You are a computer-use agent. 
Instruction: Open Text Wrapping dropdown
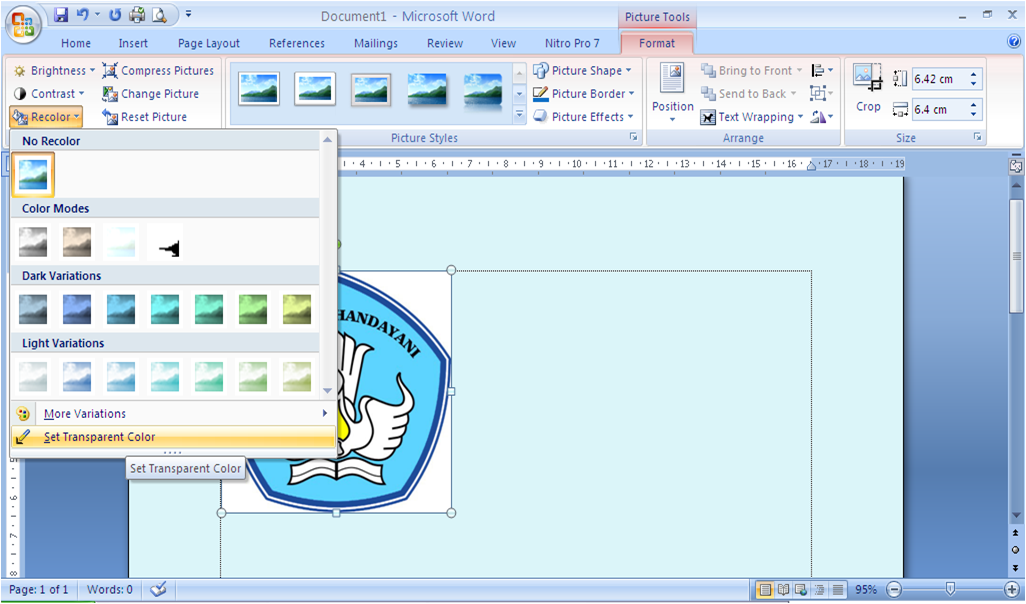pos(751,117)
